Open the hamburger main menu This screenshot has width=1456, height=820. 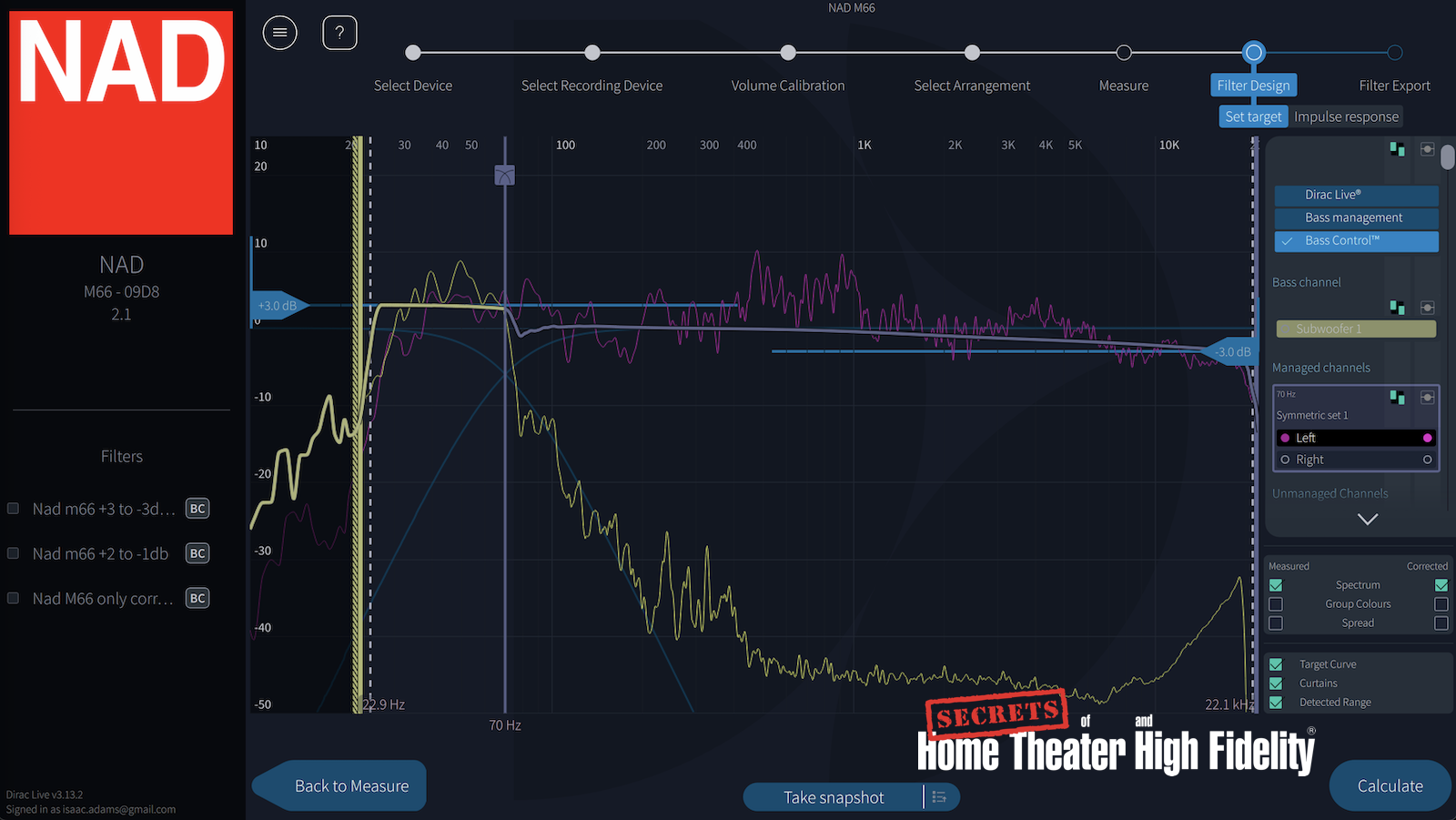click(280, 33)
